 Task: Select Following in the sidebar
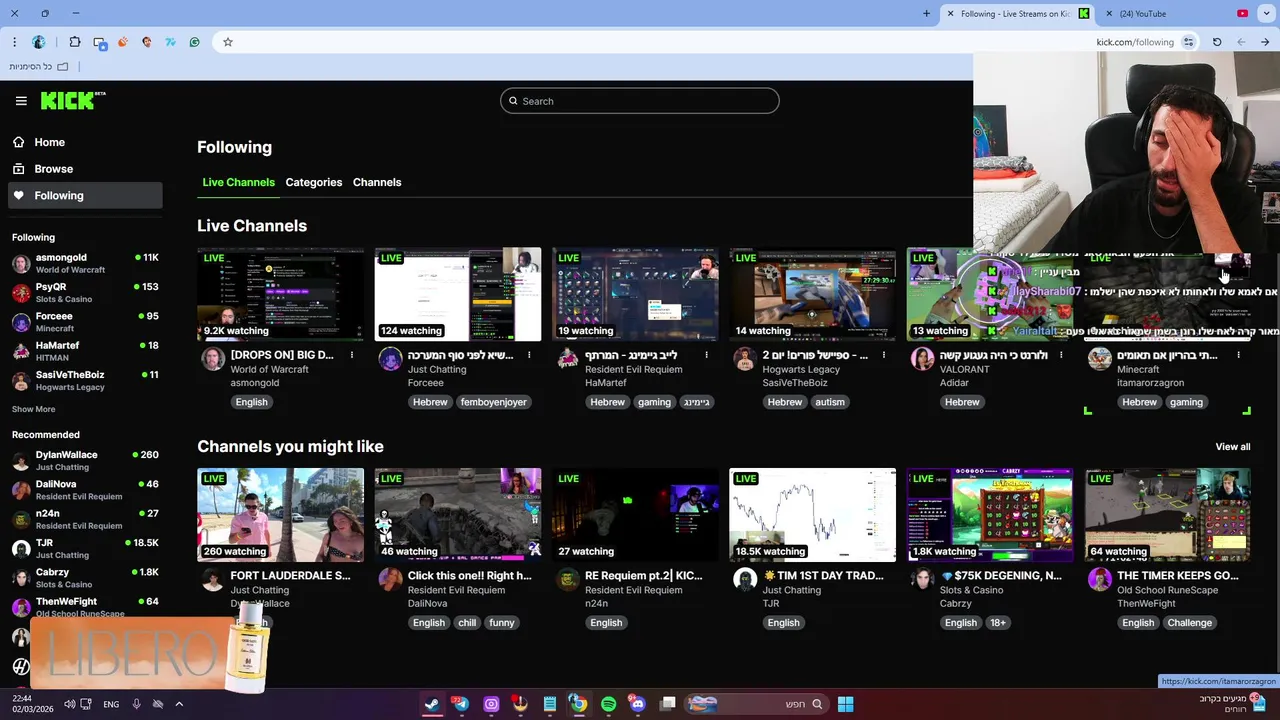[x=85, y=196]
